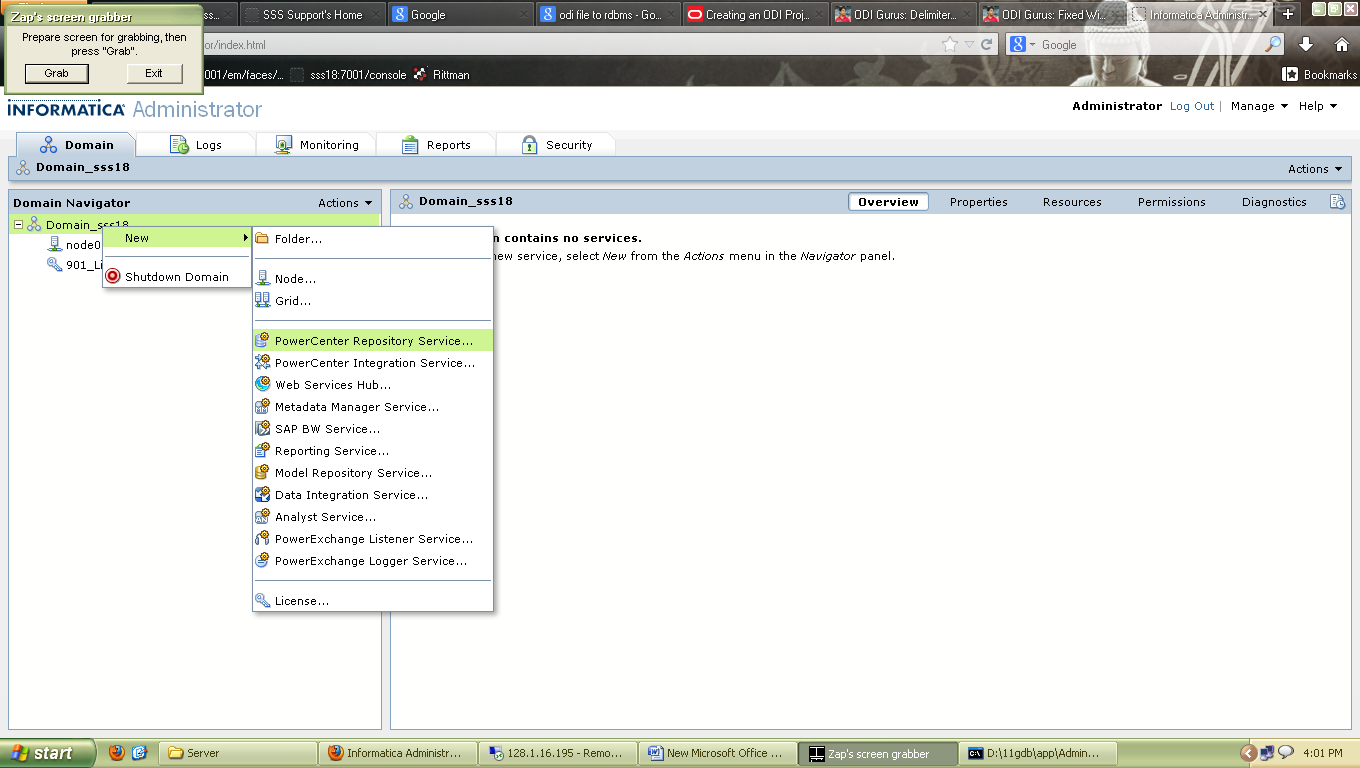The image size is (1360, 768).
Task: Click Exit button in screen grabber
Action: pos(154,73)
